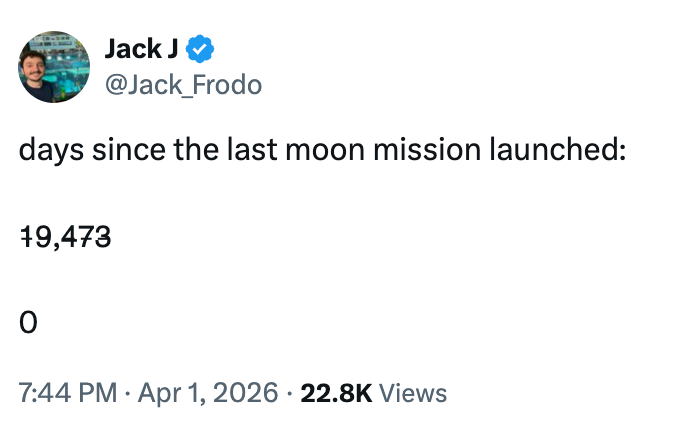Click the struck-through number 19,473

point(65,238)
